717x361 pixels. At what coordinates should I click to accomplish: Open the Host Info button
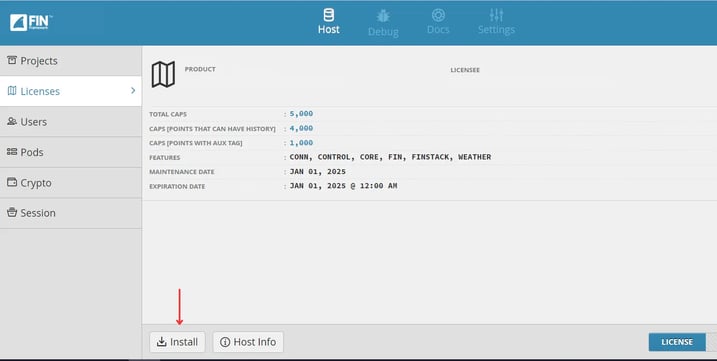[x=248, y=342]
